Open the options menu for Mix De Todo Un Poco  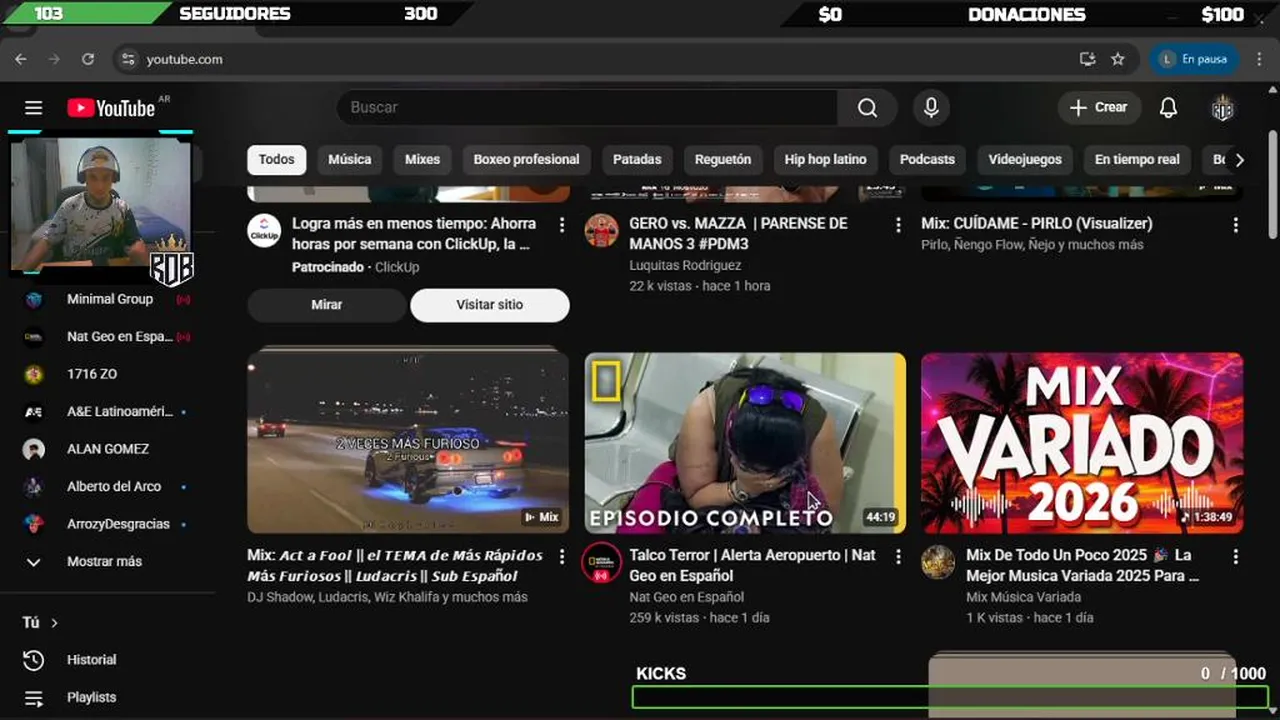click(1236, 557)
